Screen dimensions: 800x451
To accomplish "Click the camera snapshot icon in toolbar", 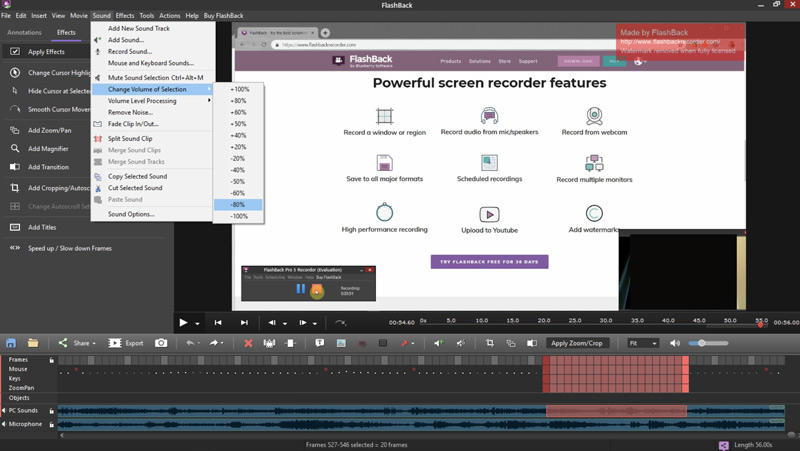I will (162, 343).
